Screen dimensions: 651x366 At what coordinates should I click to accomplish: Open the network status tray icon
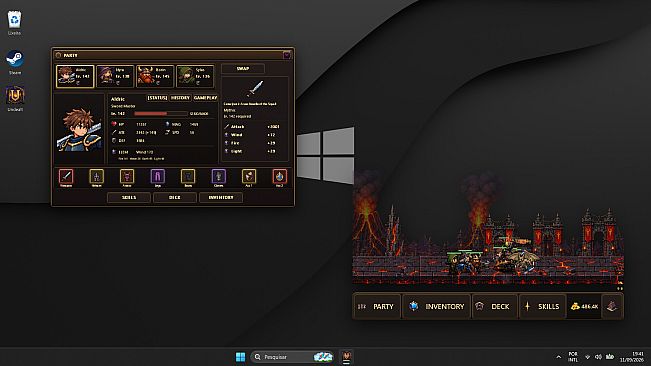(587, 357)
